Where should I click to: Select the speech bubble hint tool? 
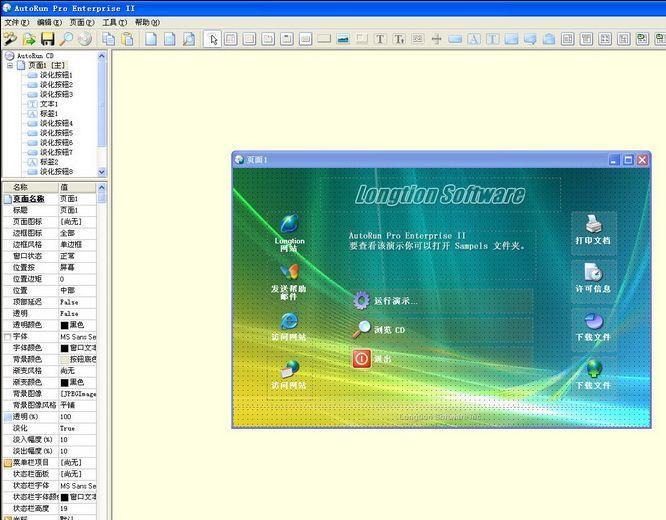point(530,39)
